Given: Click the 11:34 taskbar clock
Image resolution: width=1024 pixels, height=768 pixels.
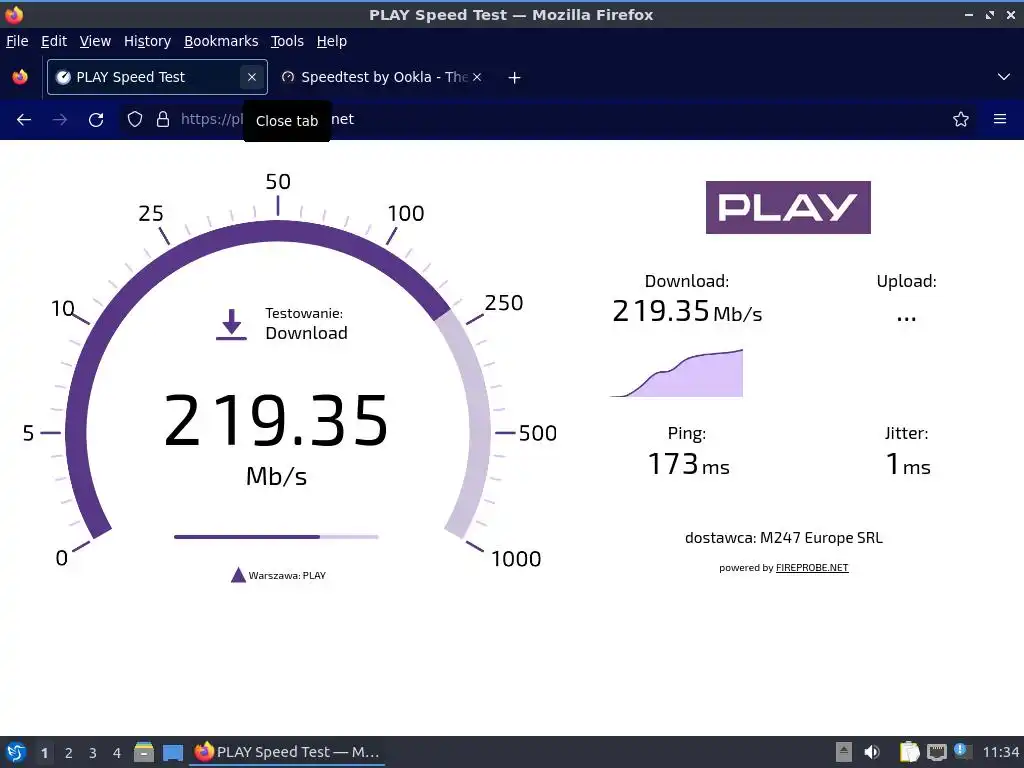Looking at the screenshot, I should click(1000, 752).
